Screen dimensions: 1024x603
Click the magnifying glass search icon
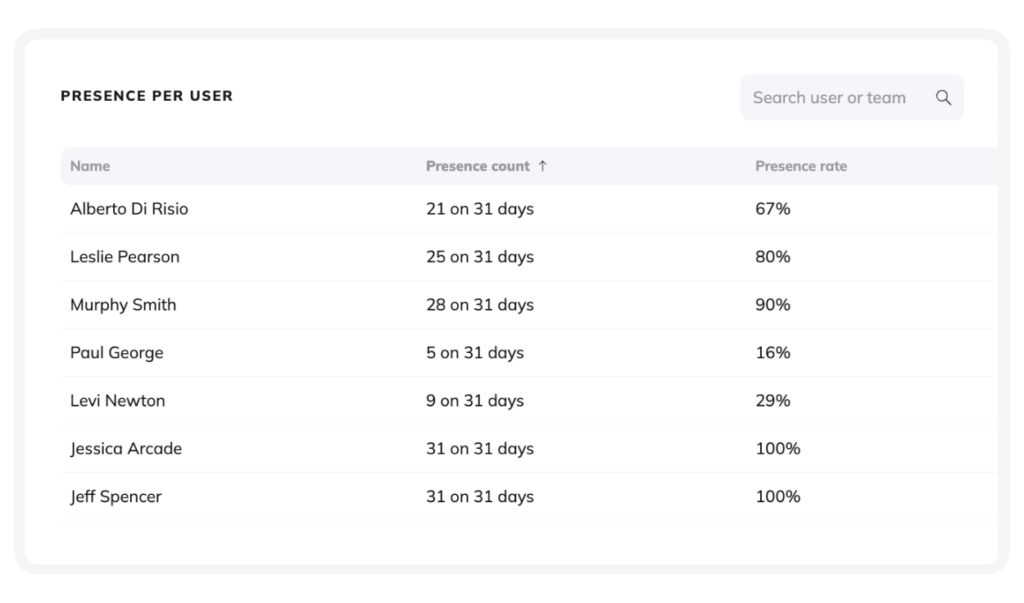[943, 98]
